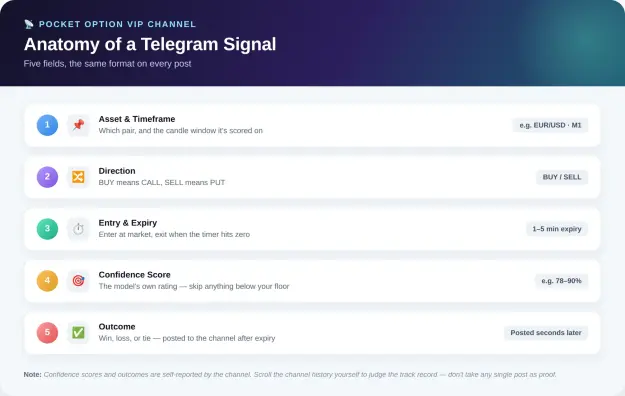The height and width of the screenshot is (396, 625).
Task: Select the orange number 4 circle
Action: click(47, 281)
